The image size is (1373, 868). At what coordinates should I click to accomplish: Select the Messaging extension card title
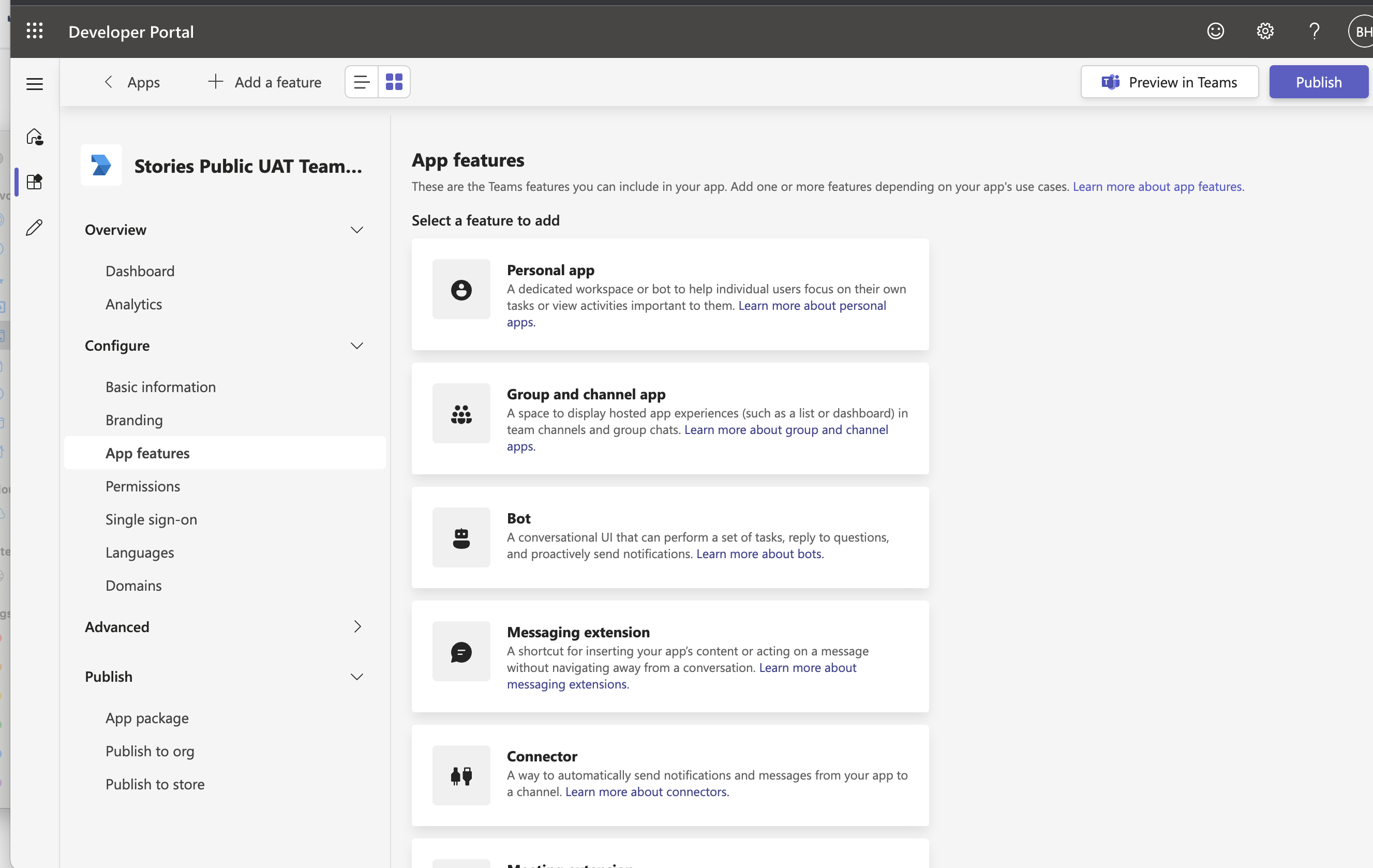[x=578, y=632]
